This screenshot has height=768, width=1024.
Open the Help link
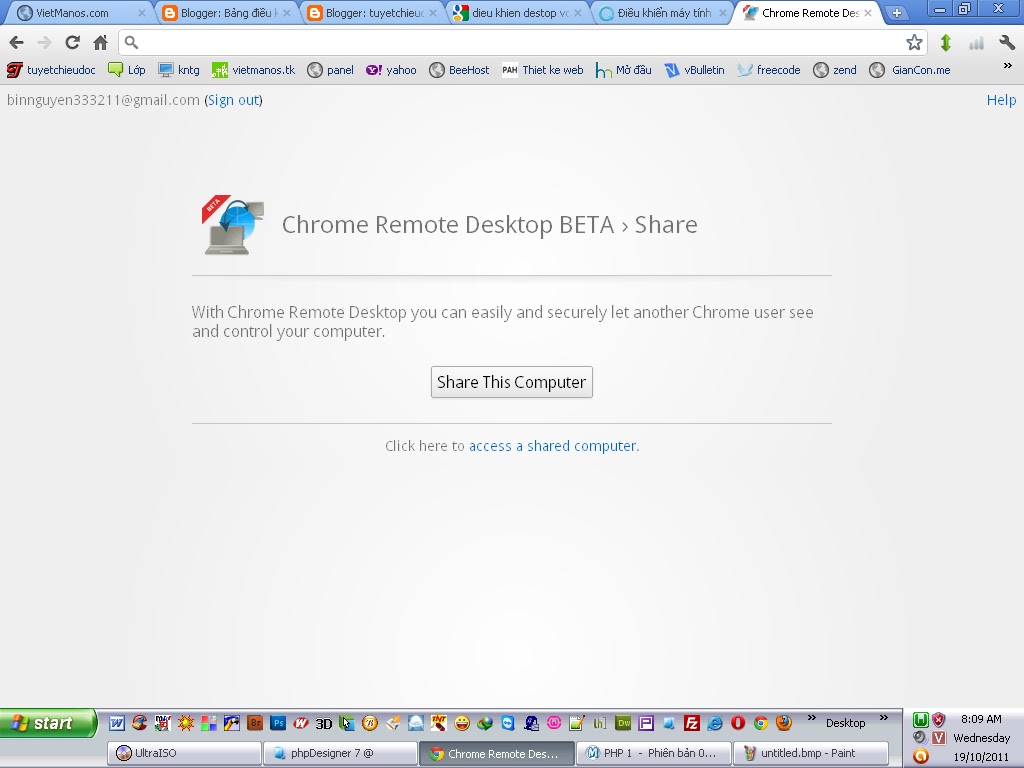1001,100
